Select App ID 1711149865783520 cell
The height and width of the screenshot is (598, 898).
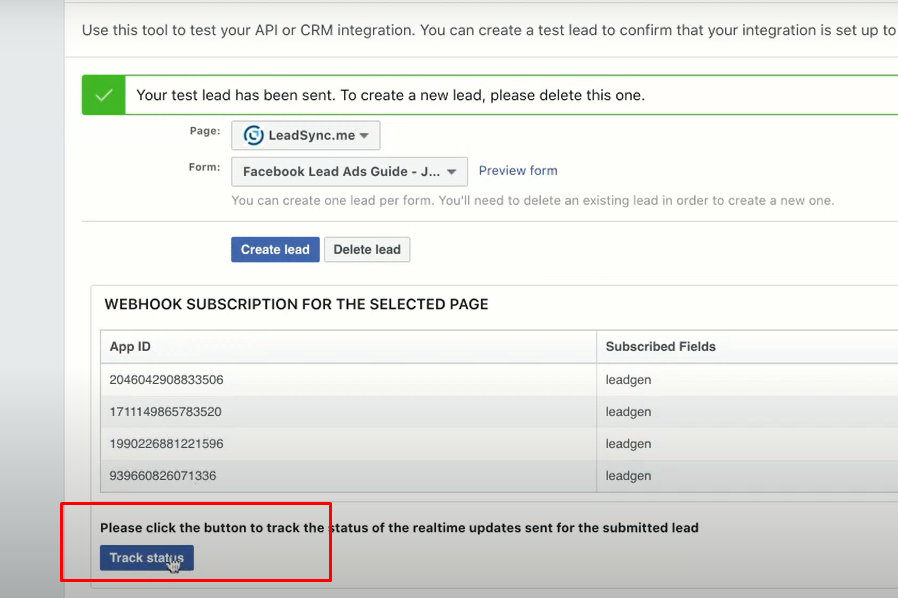(x=166, y=412)
